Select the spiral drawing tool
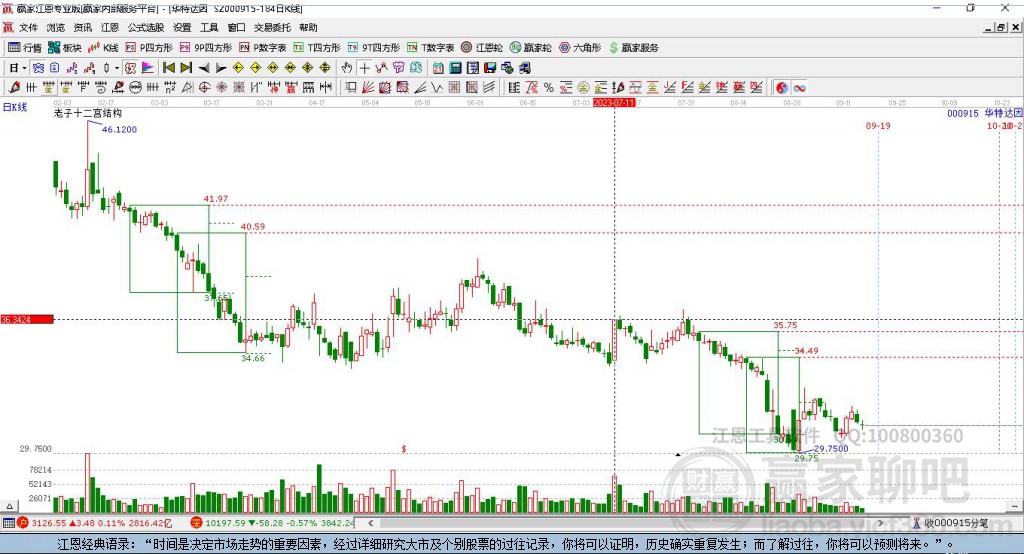Viewport: 1024px width, 554px height. [x=101, y=87]
